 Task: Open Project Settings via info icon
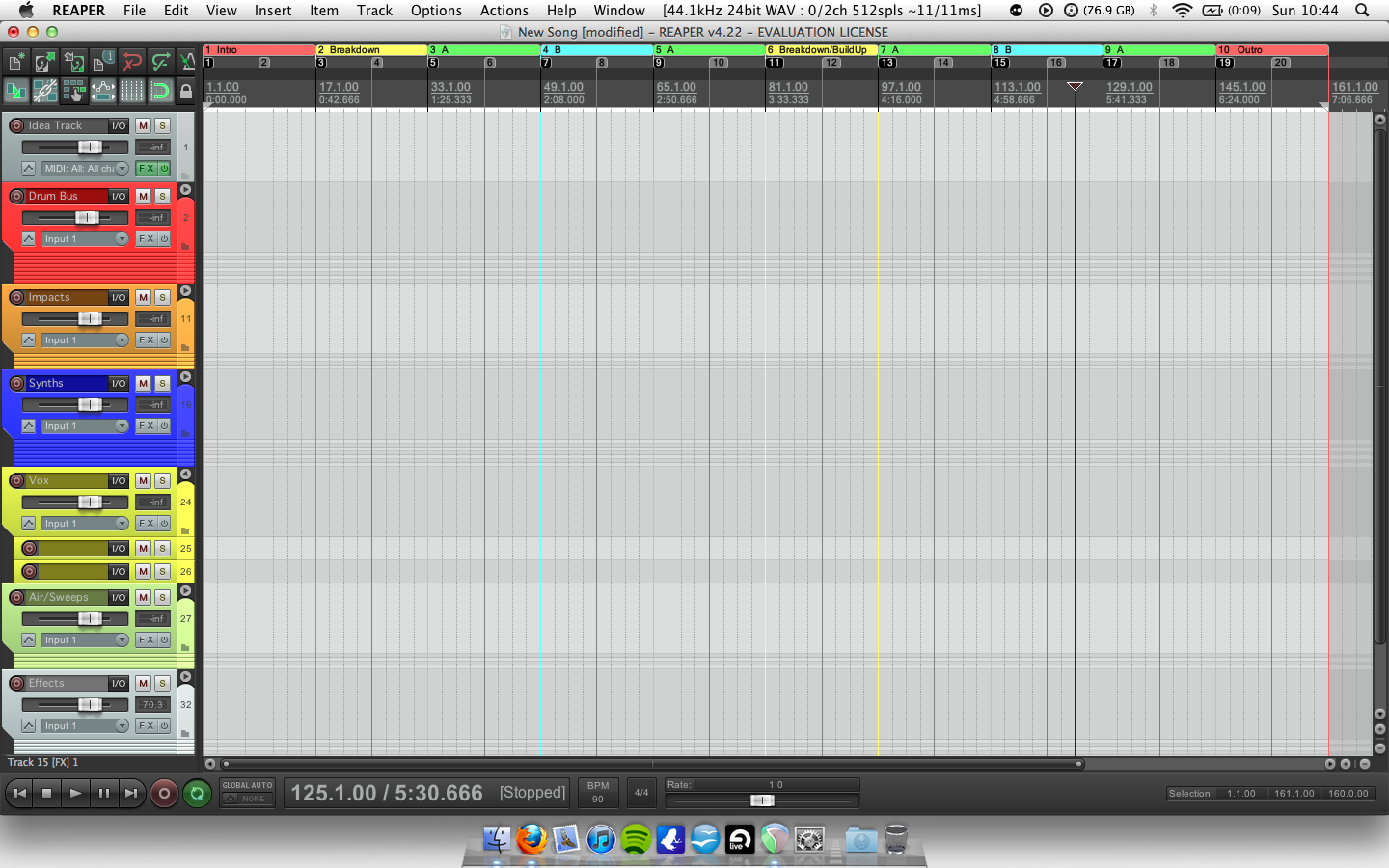tap(102, 63)
